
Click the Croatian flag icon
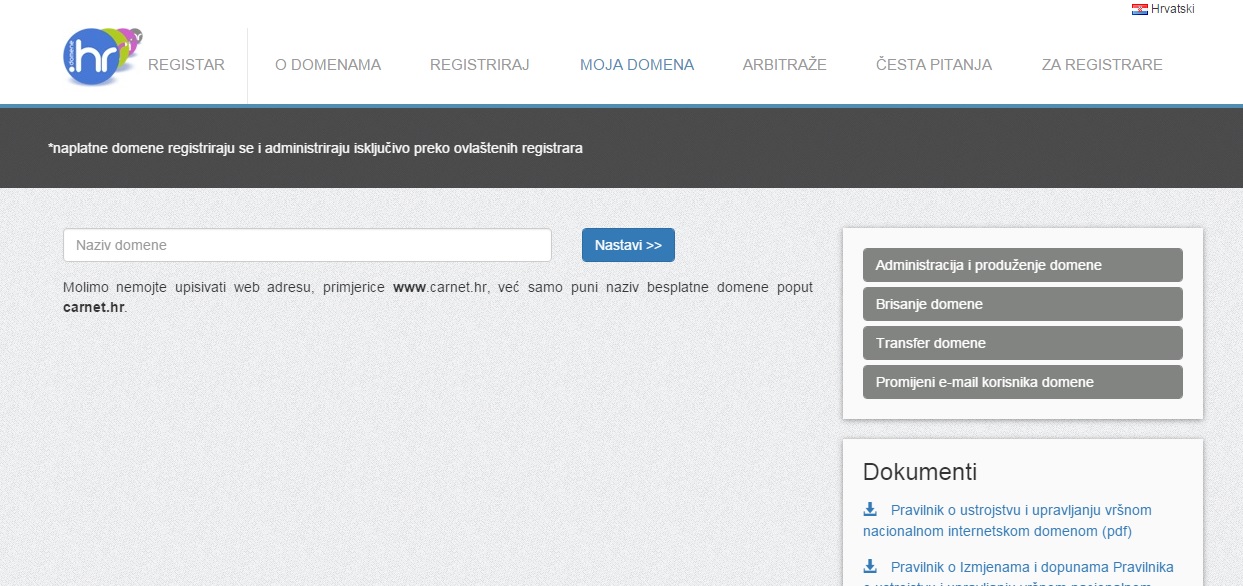pos(1139,9)
